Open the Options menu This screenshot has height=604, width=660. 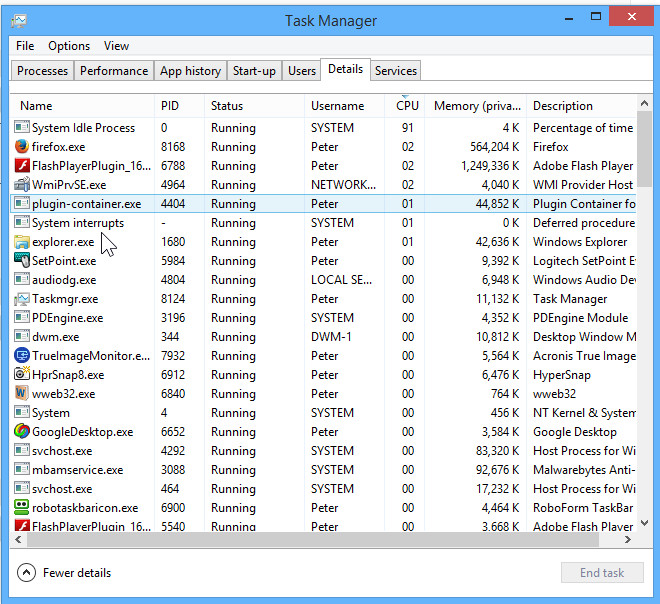pos(69,46)
